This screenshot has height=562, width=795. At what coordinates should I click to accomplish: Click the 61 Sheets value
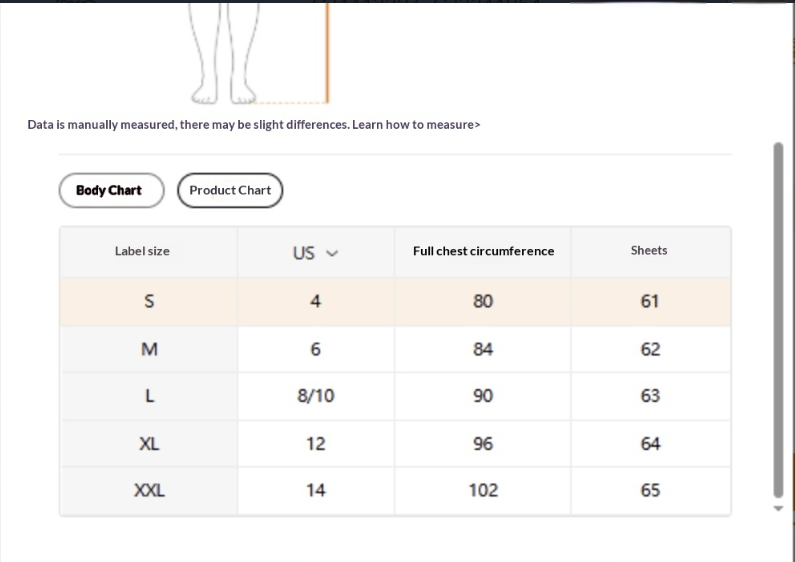pos(650,301)
